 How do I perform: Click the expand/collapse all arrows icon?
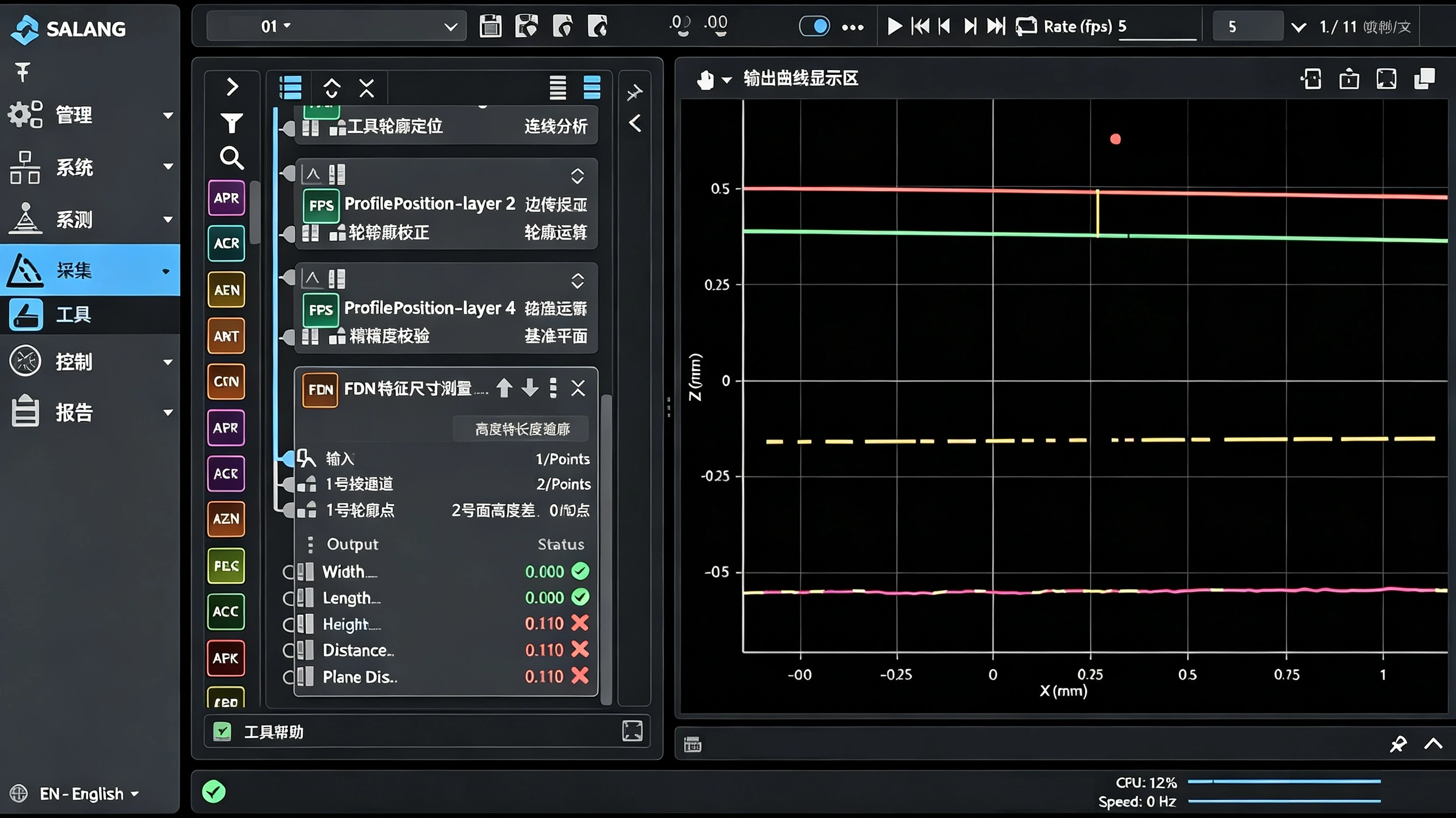331,88
